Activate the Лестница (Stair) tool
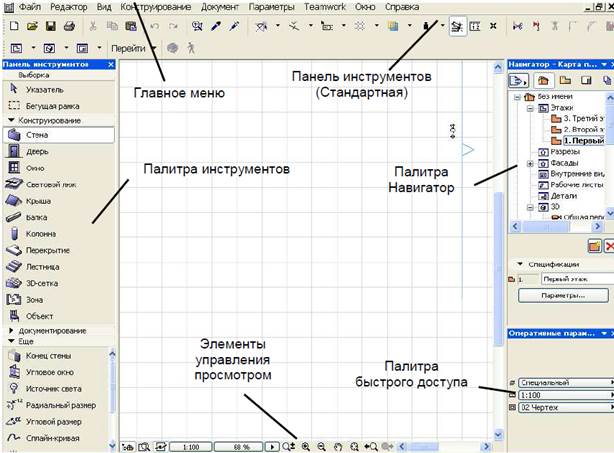614x453 pixels. (x=40, y=267)
